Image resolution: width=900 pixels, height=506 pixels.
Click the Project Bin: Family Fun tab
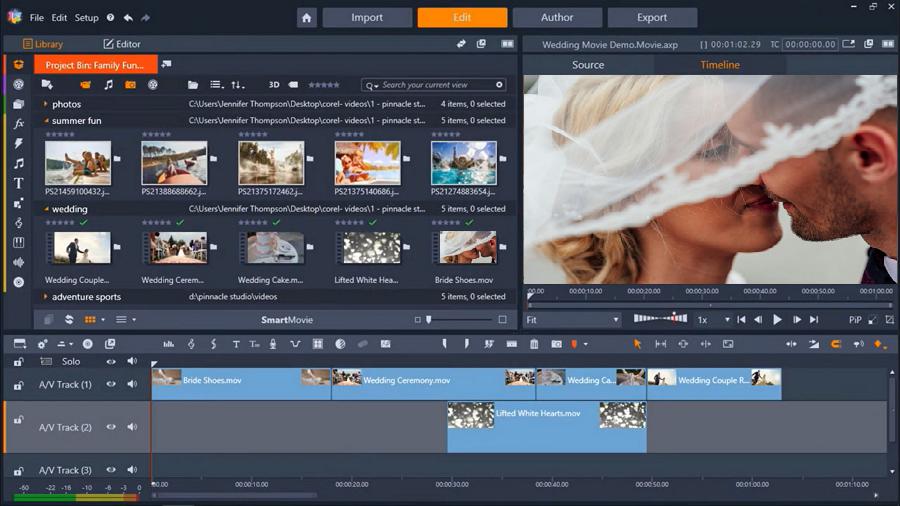95,65
